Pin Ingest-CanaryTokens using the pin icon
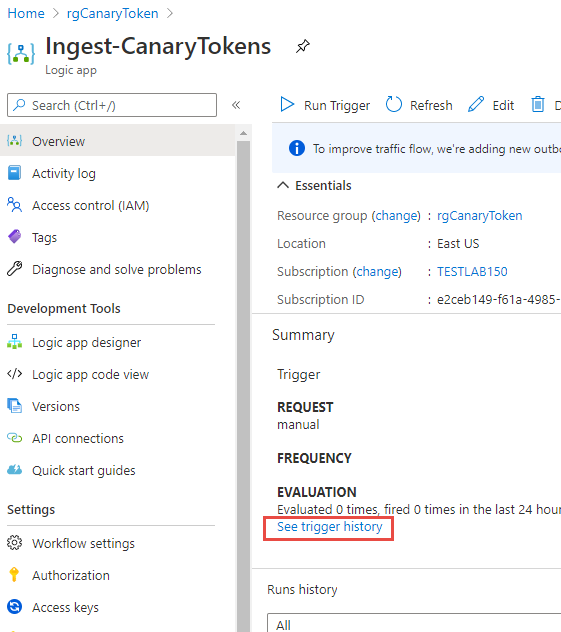Screen dimensions: 561x632 [x=303, y=46]
